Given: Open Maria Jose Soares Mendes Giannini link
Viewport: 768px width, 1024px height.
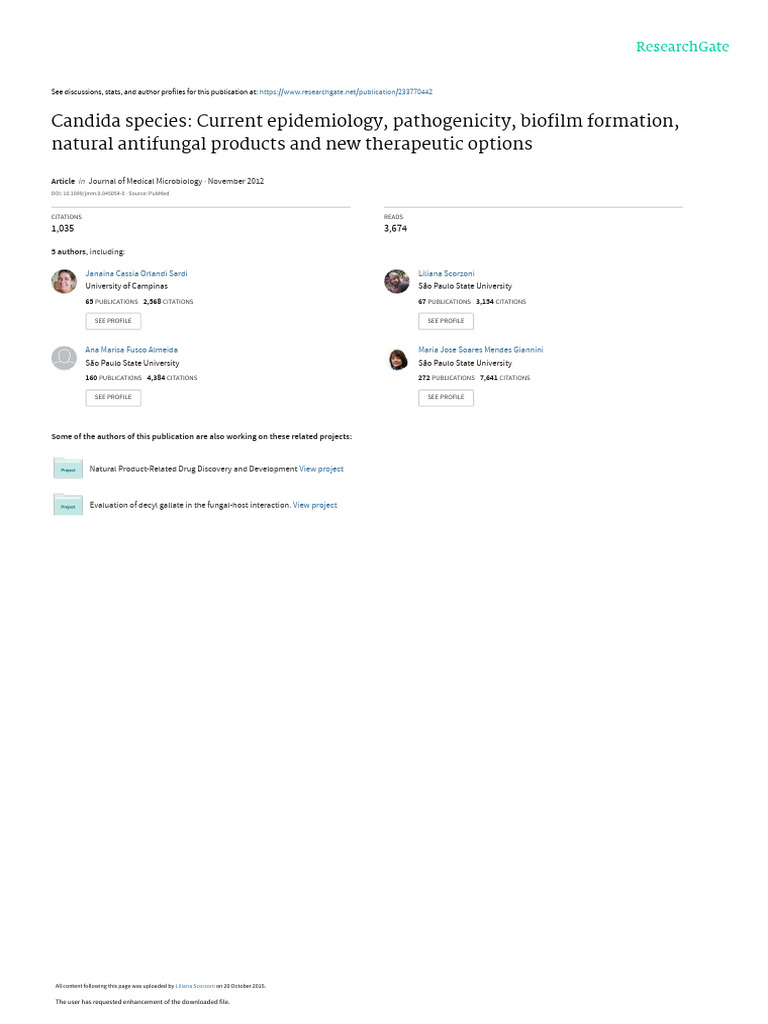Looking at the screenshot, I should (x=481, y=350).
